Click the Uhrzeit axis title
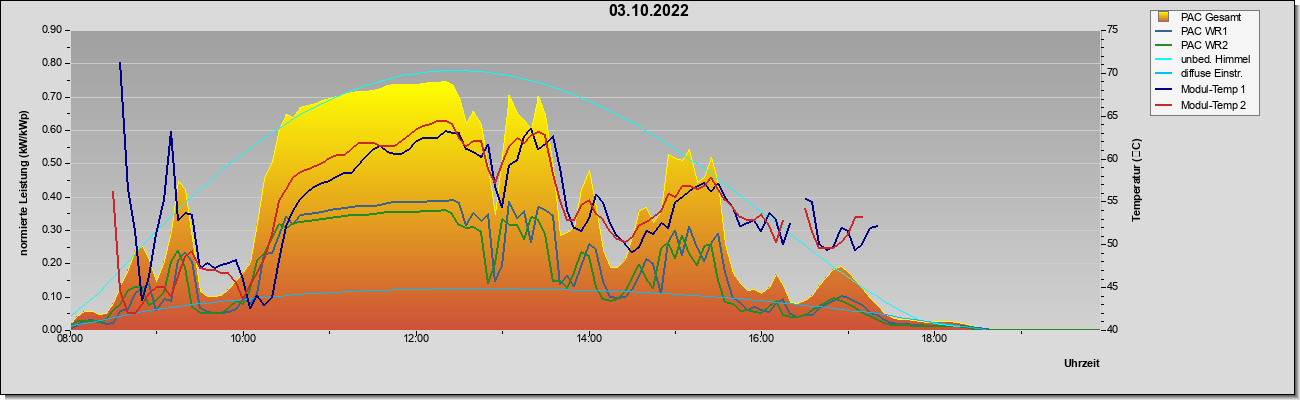1300x400 pixels. (1081, 364)
